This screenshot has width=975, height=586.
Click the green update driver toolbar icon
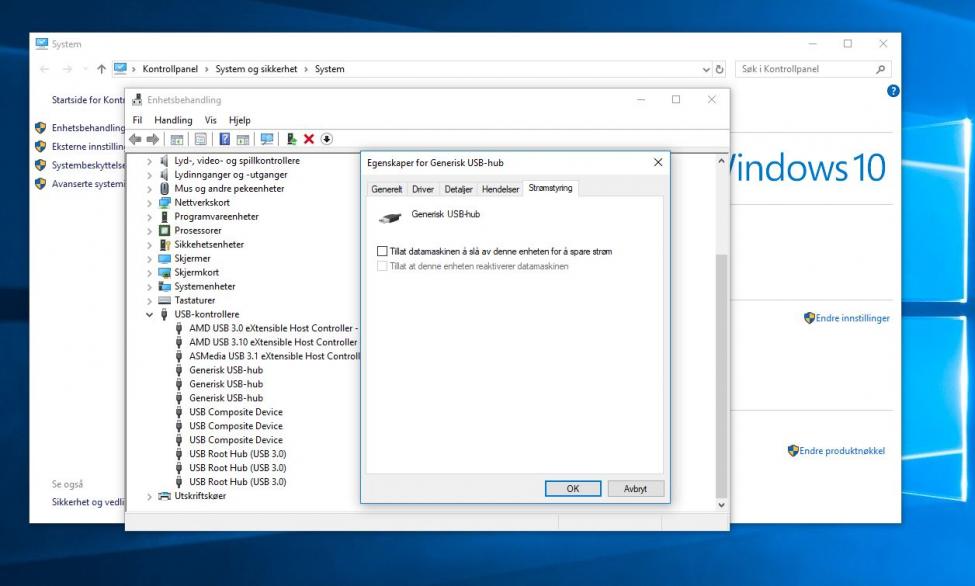291,139
